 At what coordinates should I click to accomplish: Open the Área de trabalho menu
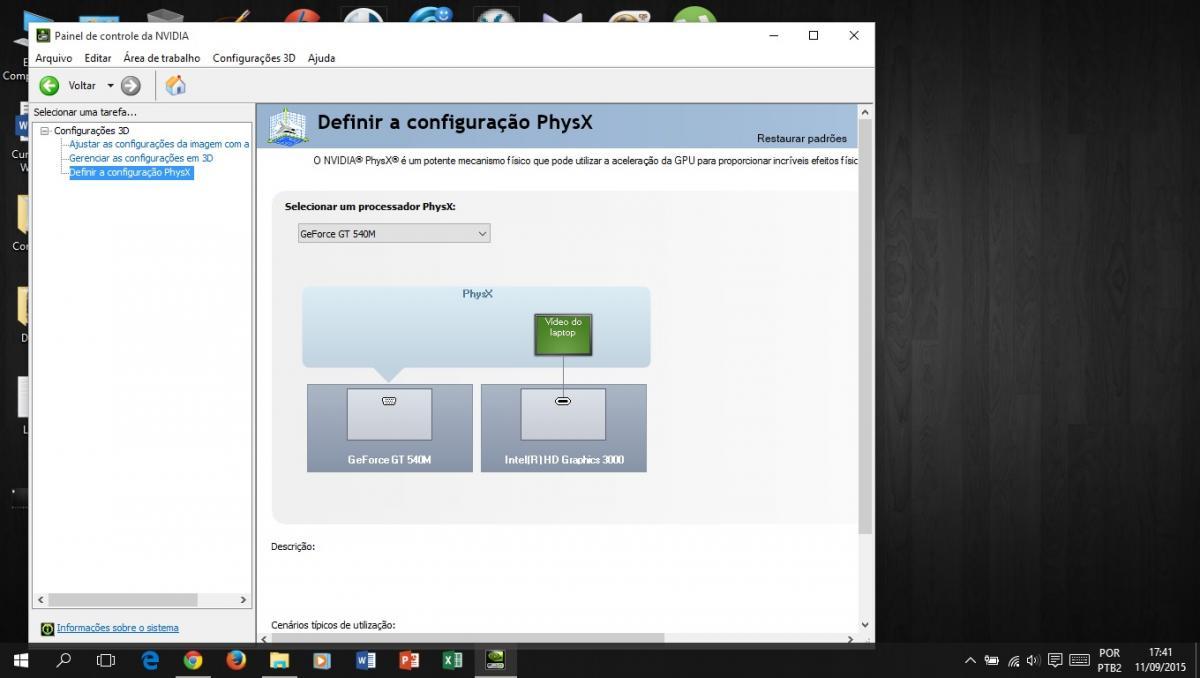pyautogui.click(x=161, y=58)
